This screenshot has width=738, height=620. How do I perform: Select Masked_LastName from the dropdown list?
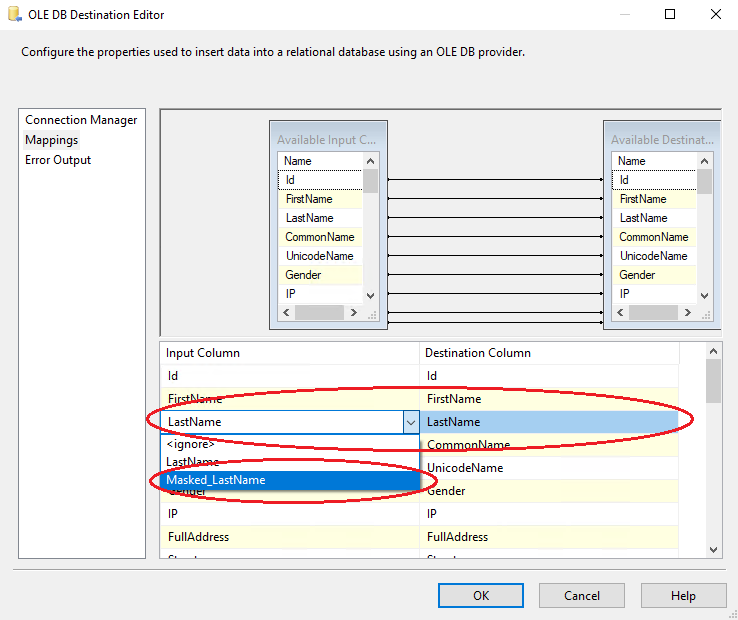[216, 480]
